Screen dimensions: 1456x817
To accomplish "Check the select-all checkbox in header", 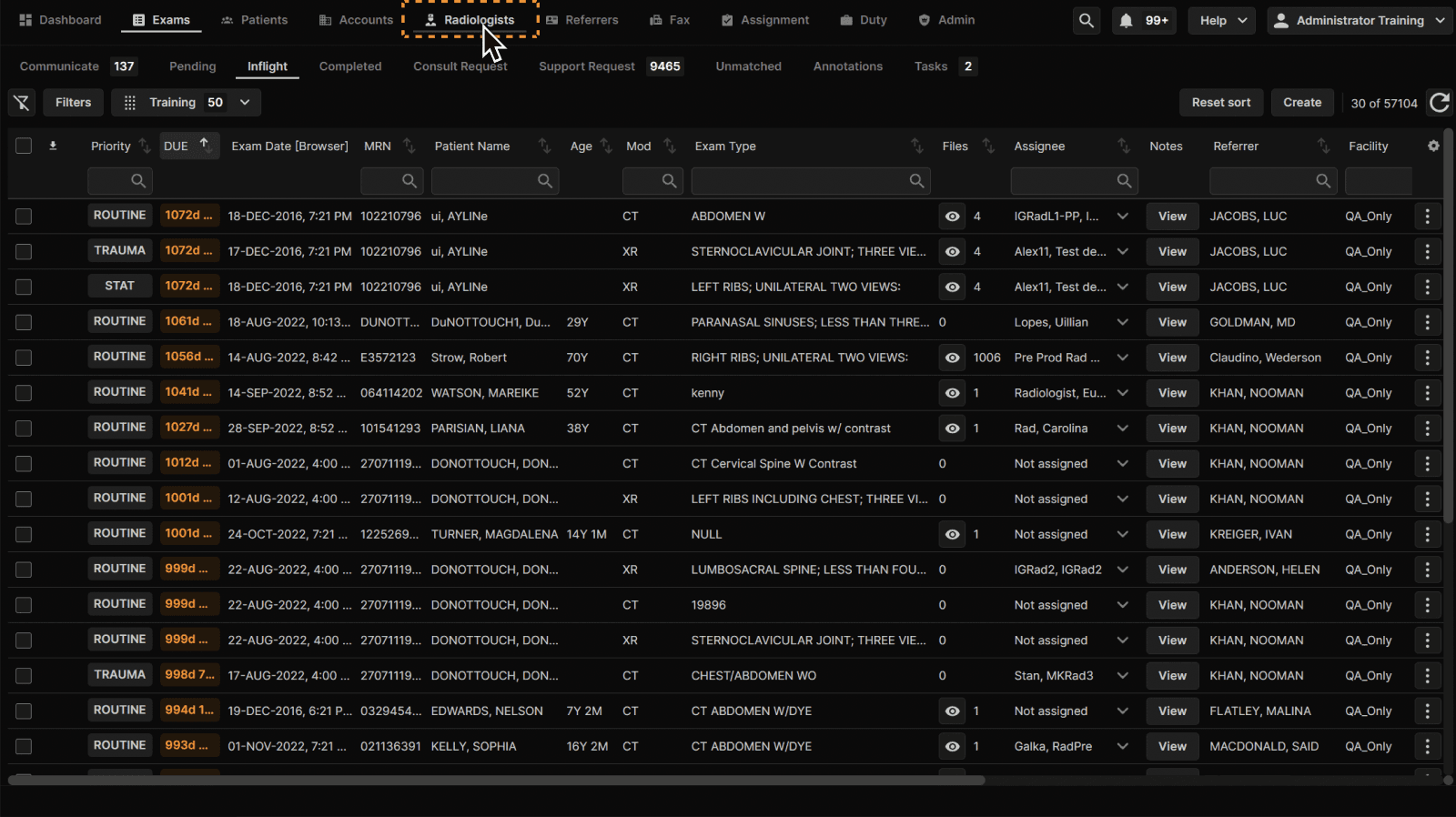I will point(24,146).
